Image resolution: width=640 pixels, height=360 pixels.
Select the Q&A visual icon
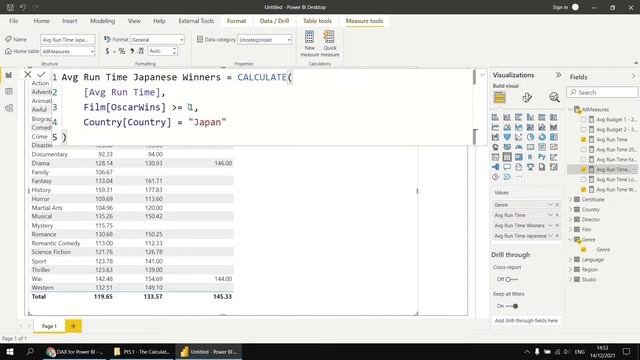[507, 167]
